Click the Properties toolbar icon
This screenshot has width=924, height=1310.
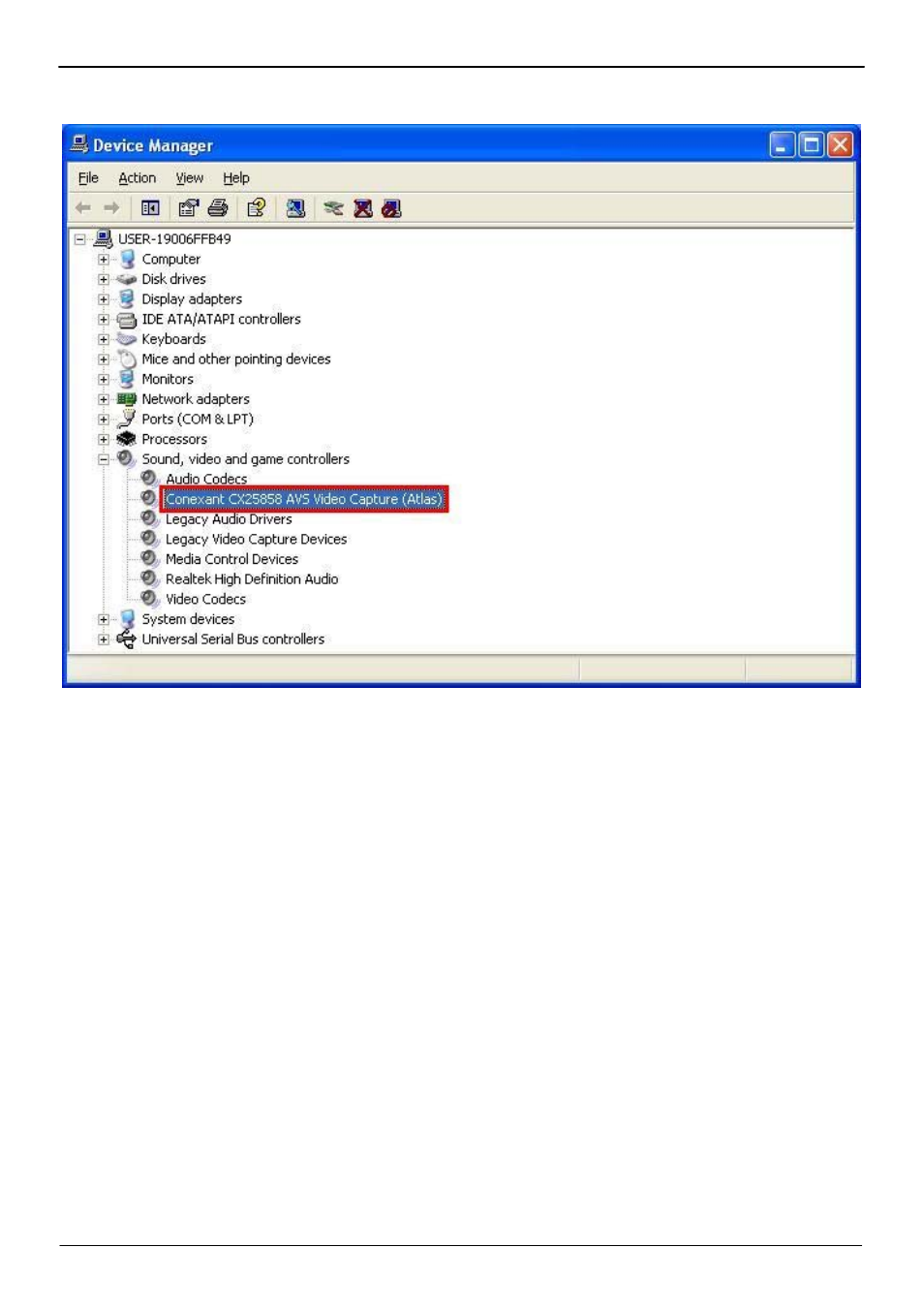pyautogui.click(x=188, y=208)
